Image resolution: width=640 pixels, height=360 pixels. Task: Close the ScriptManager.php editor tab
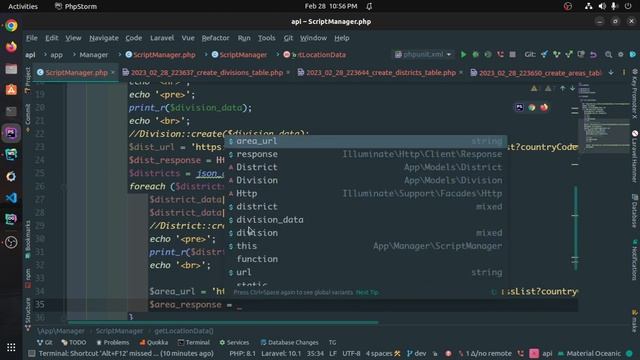coord(113,73)
